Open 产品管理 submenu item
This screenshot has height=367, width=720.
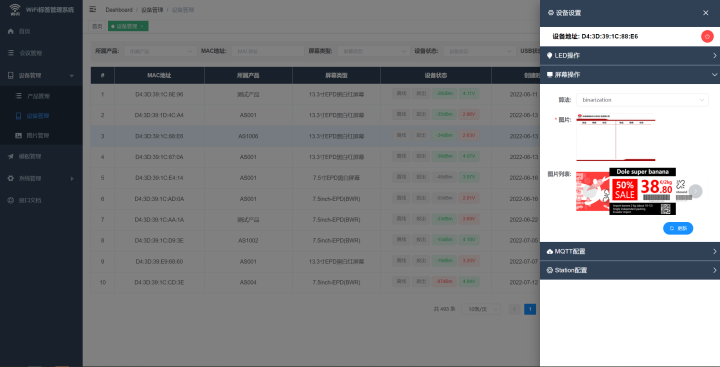(41, 96)
